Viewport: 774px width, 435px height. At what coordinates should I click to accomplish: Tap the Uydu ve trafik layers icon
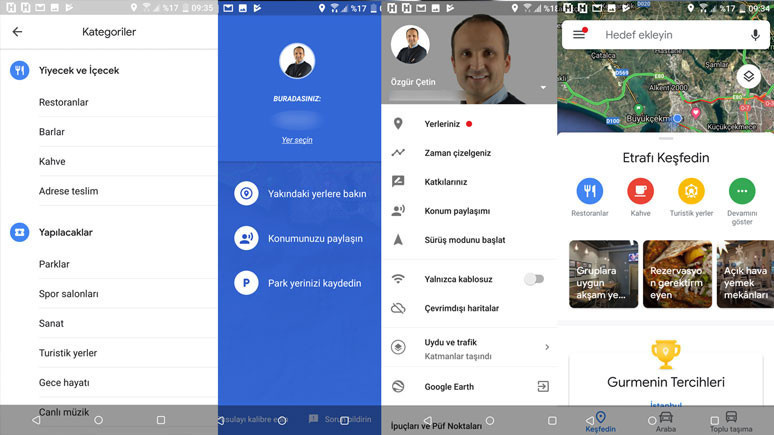[398, 347]
